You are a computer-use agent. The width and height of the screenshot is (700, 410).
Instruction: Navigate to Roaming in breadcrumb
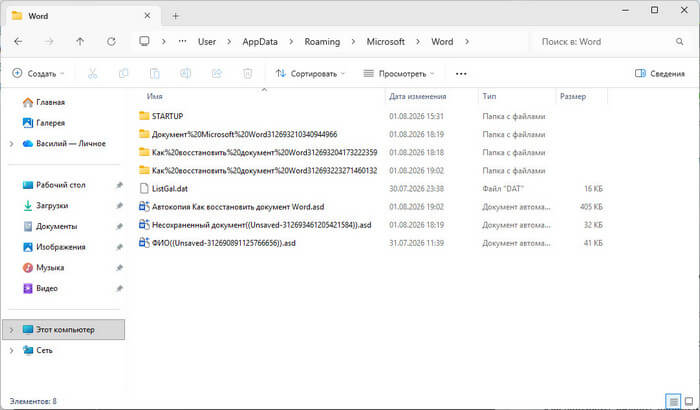(322, 42)
